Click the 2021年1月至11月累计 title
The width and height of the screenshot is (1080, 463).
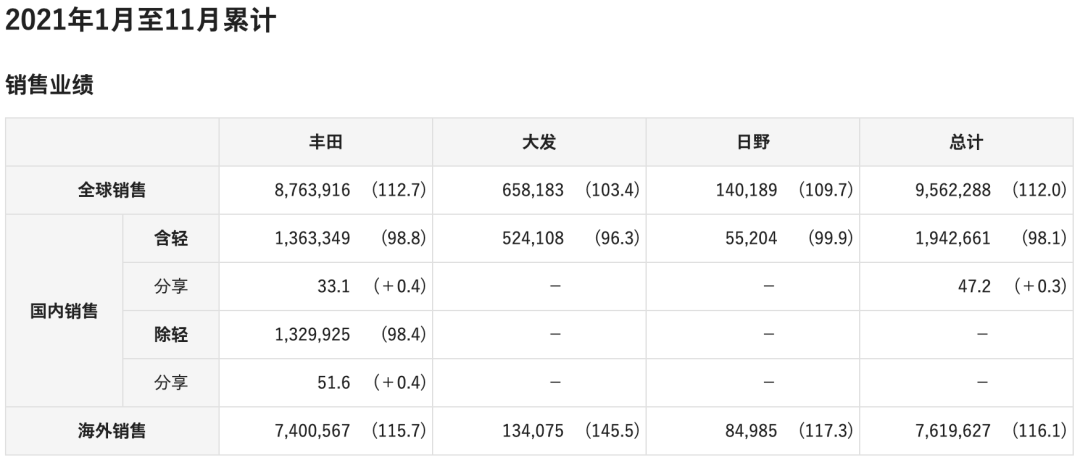[x=139, y=21]
